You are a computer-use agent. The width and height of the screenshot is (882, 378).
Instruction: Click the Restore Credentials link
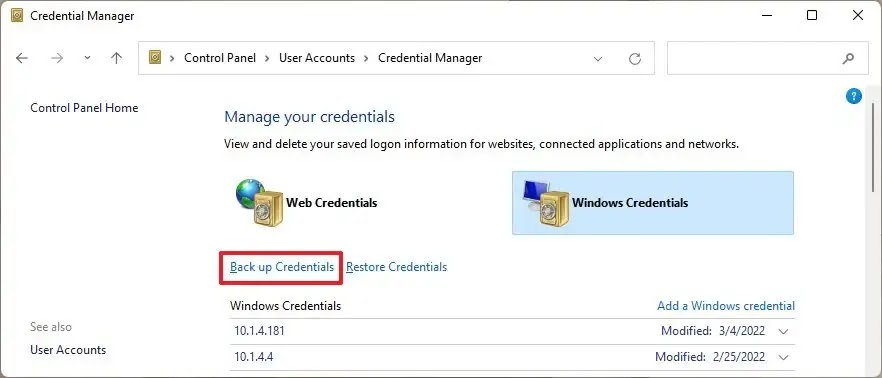(x=397, y=267)
